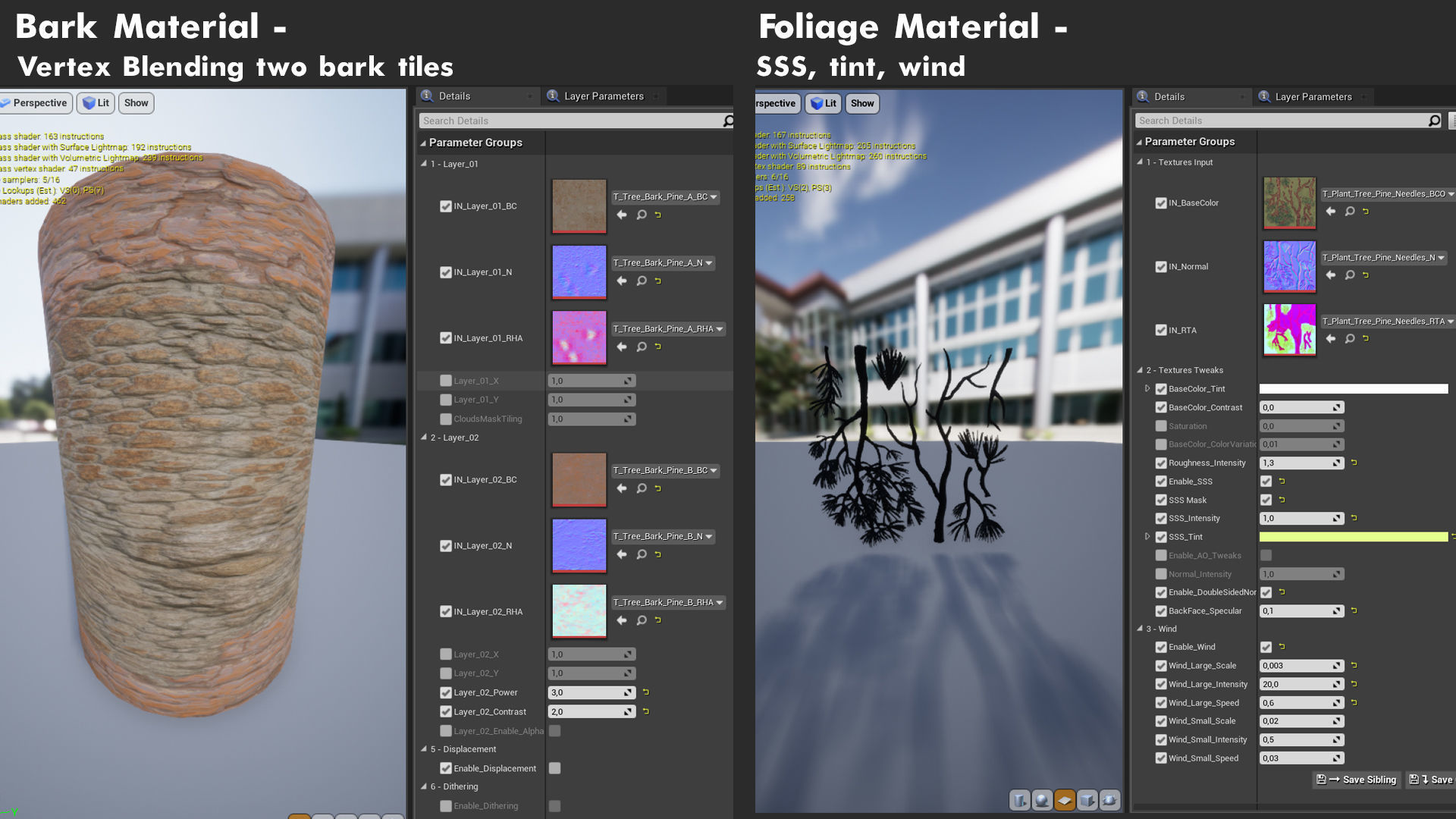Viewport: 1456px width, 819px height.
Task: Select the cube preview mesh icon
Action: click(x=1087, y=800)
